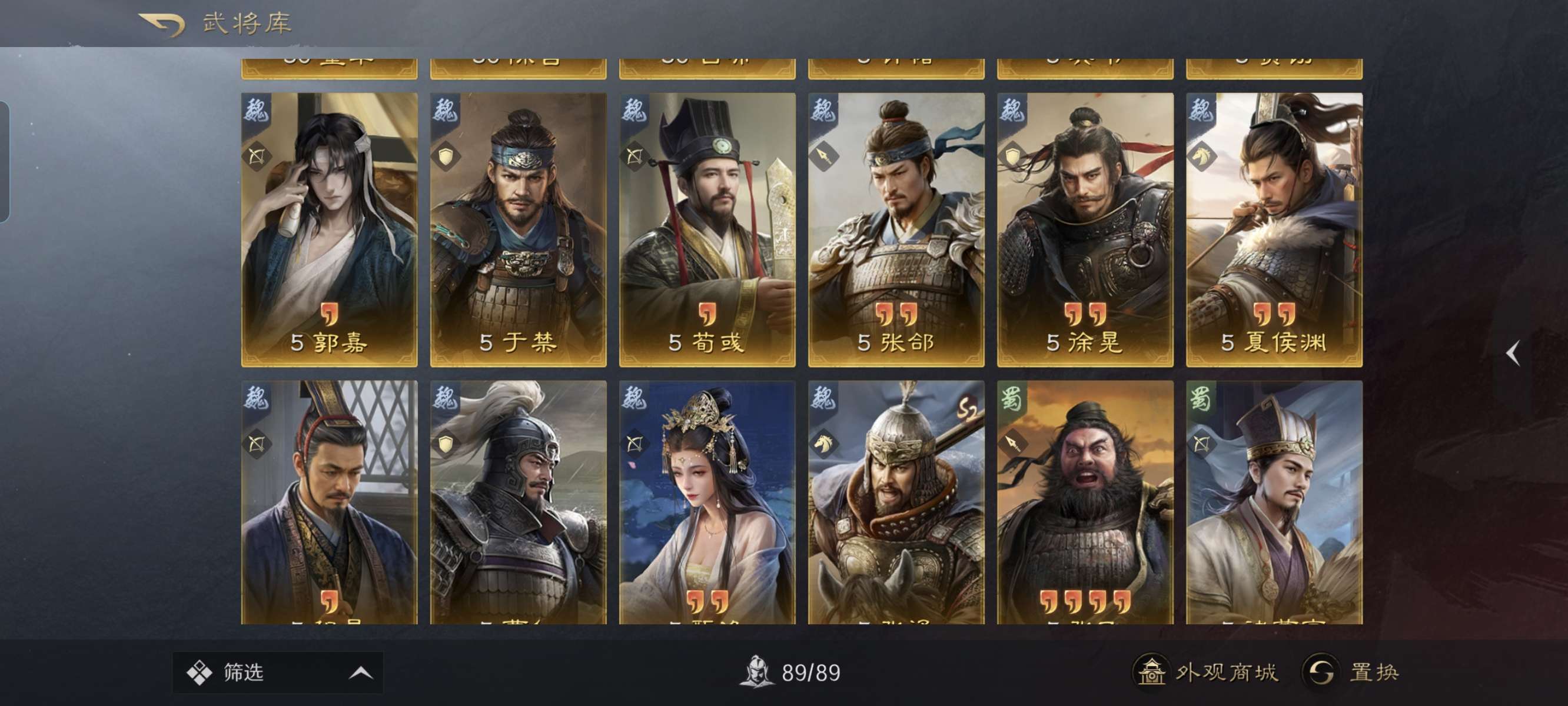Click the up chevron in the filter bar
This screenshot has width=1568, height=706.
[x=360, y=672]
